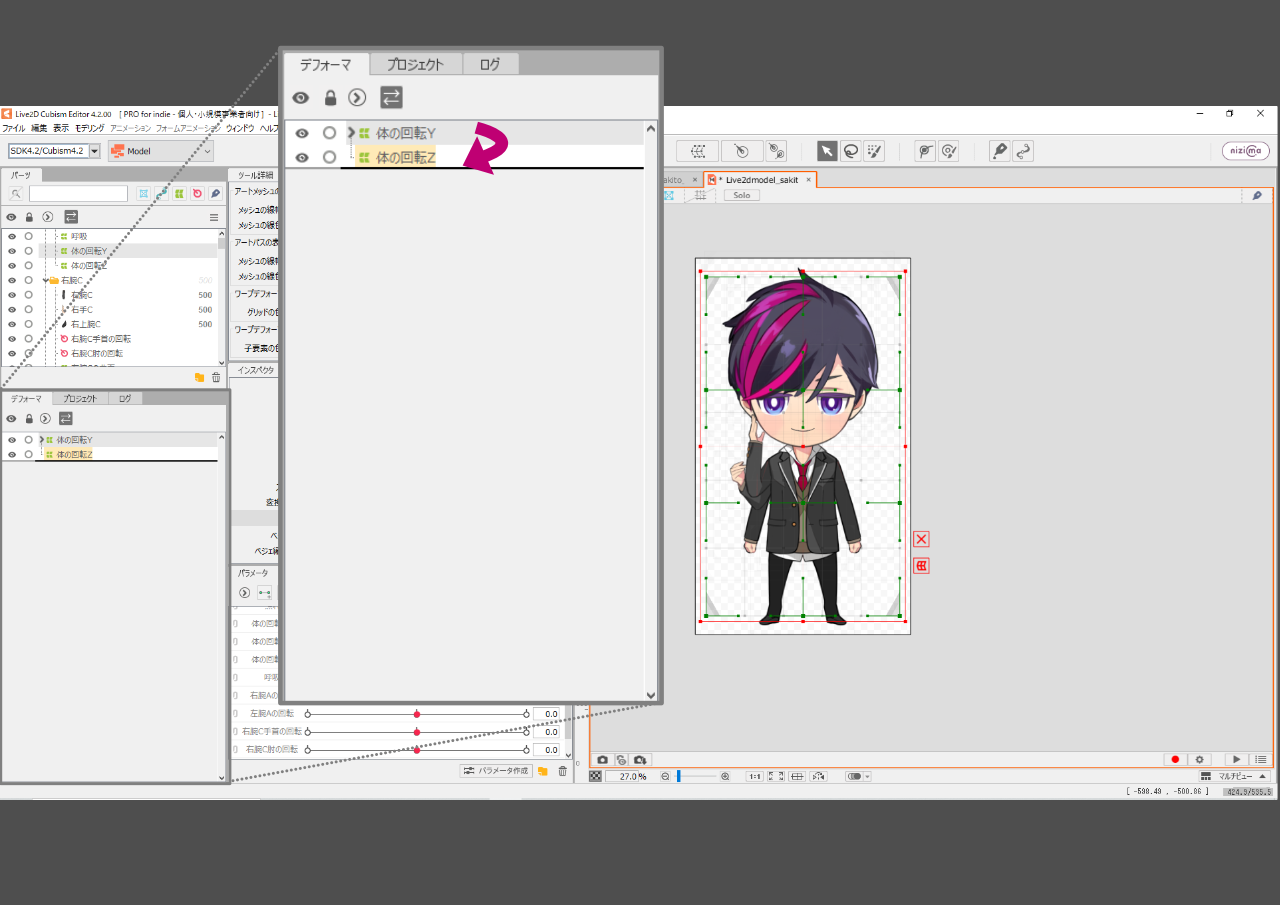Open the settings gear below canvas

1201,760
